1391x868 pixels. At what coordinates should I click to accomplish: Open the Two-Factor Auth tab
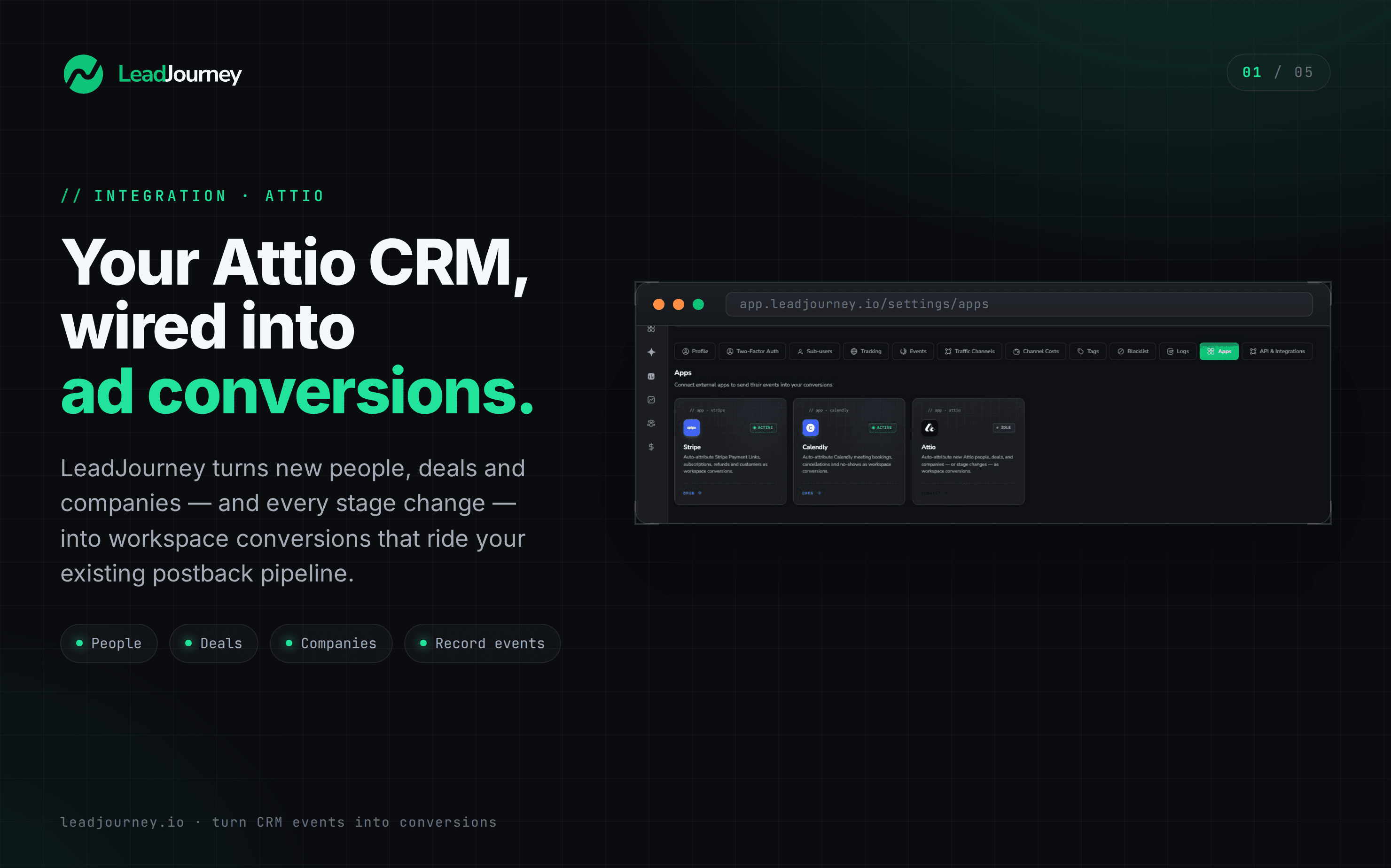752,351
